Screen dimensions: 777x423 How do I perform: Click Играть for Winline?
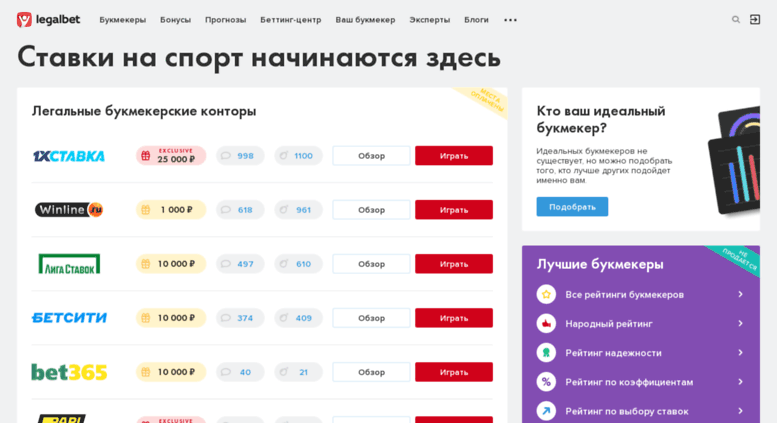tap(454, 210)
